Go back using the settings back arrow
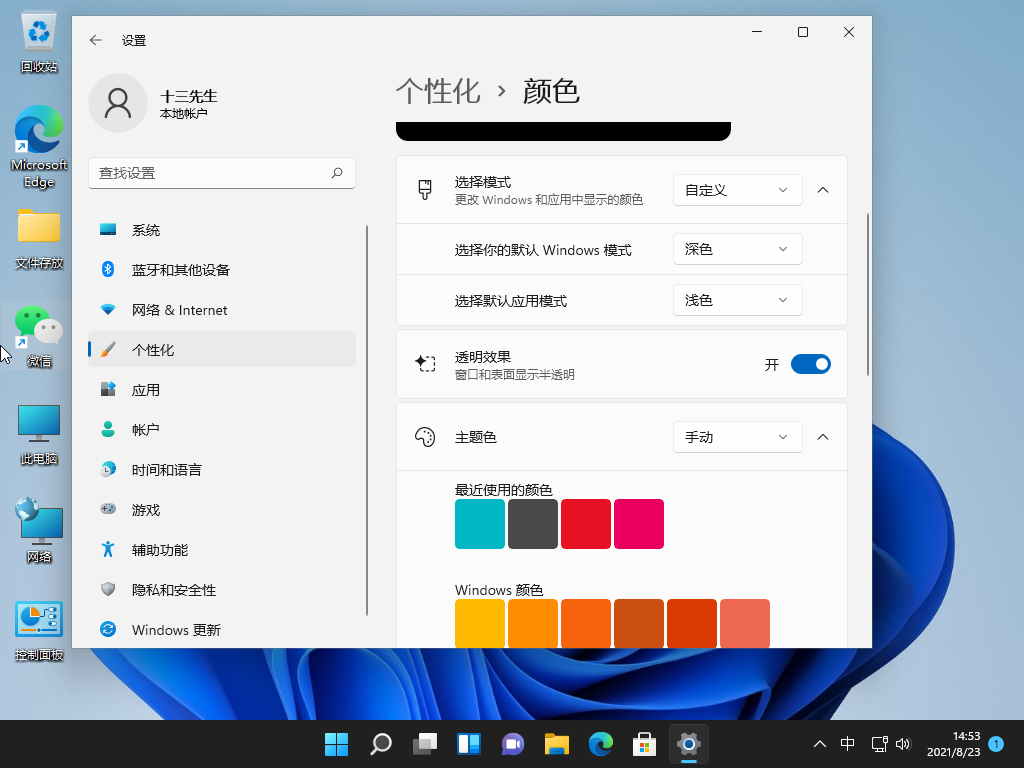Screen dimensions: 1024x768 tap(95, 40)
